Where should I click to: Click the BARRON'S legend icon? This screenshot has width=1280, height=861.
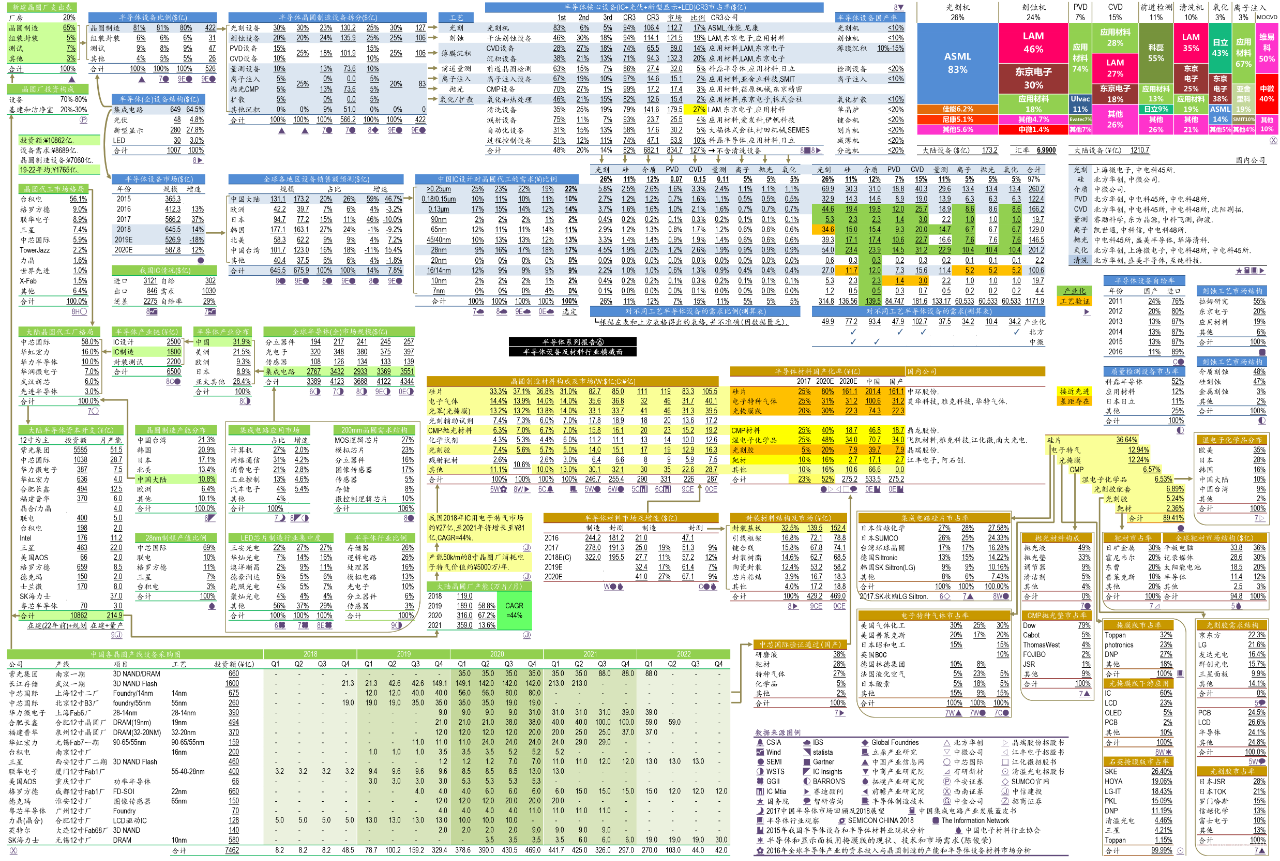[x=807, y=781]
